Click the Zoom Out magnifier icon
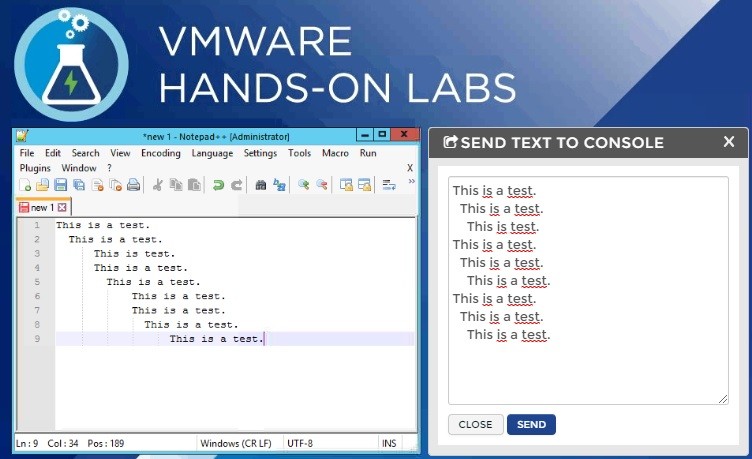The image size is (752, 459). click(321, 185)
